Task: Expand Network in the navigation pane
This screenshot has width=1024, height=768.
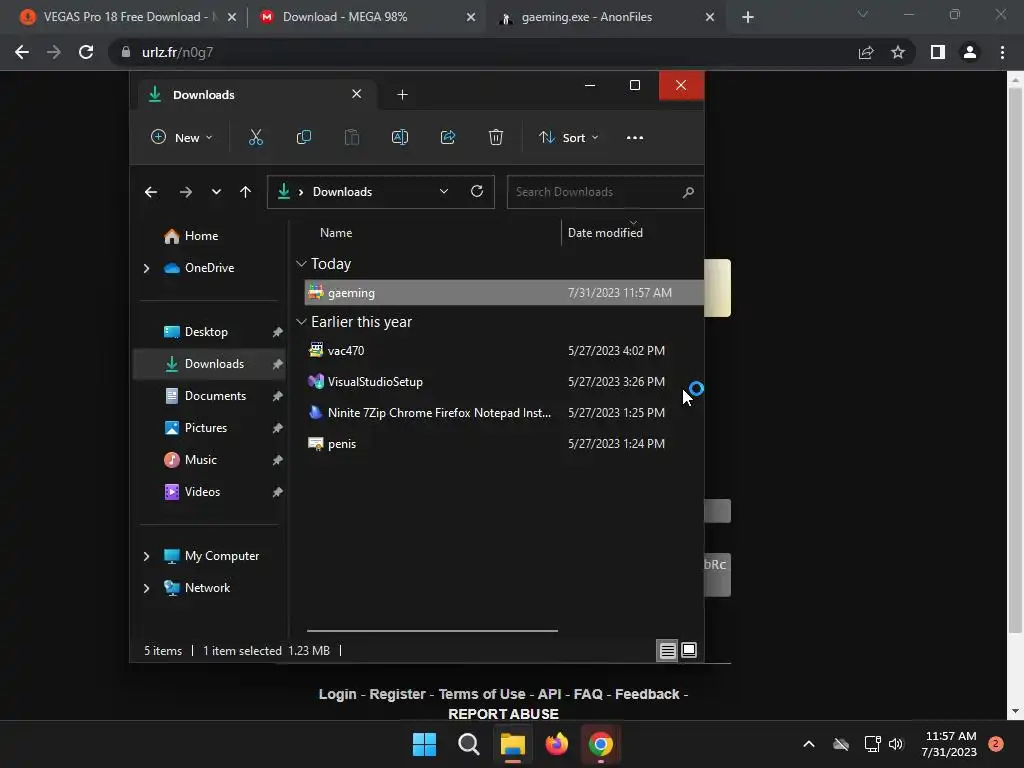Action: click(146, 588)
